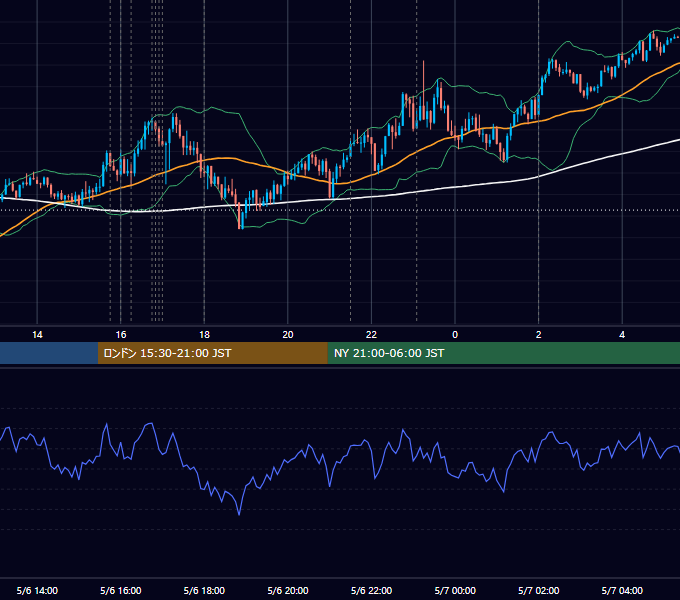Click the 5/7 02:00 time label

[539, 590]
